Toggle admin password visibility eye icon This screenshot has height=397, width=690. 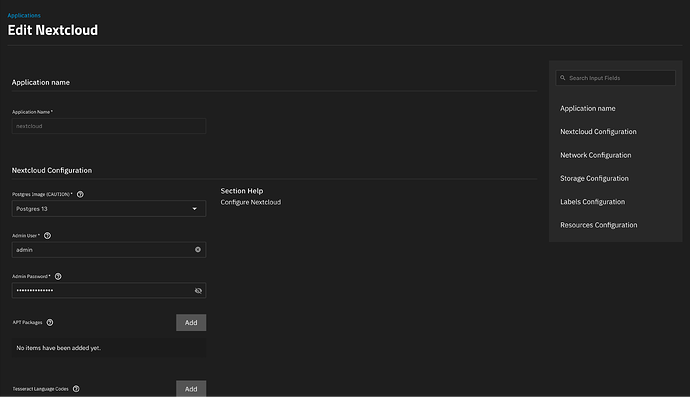point(198,290)
